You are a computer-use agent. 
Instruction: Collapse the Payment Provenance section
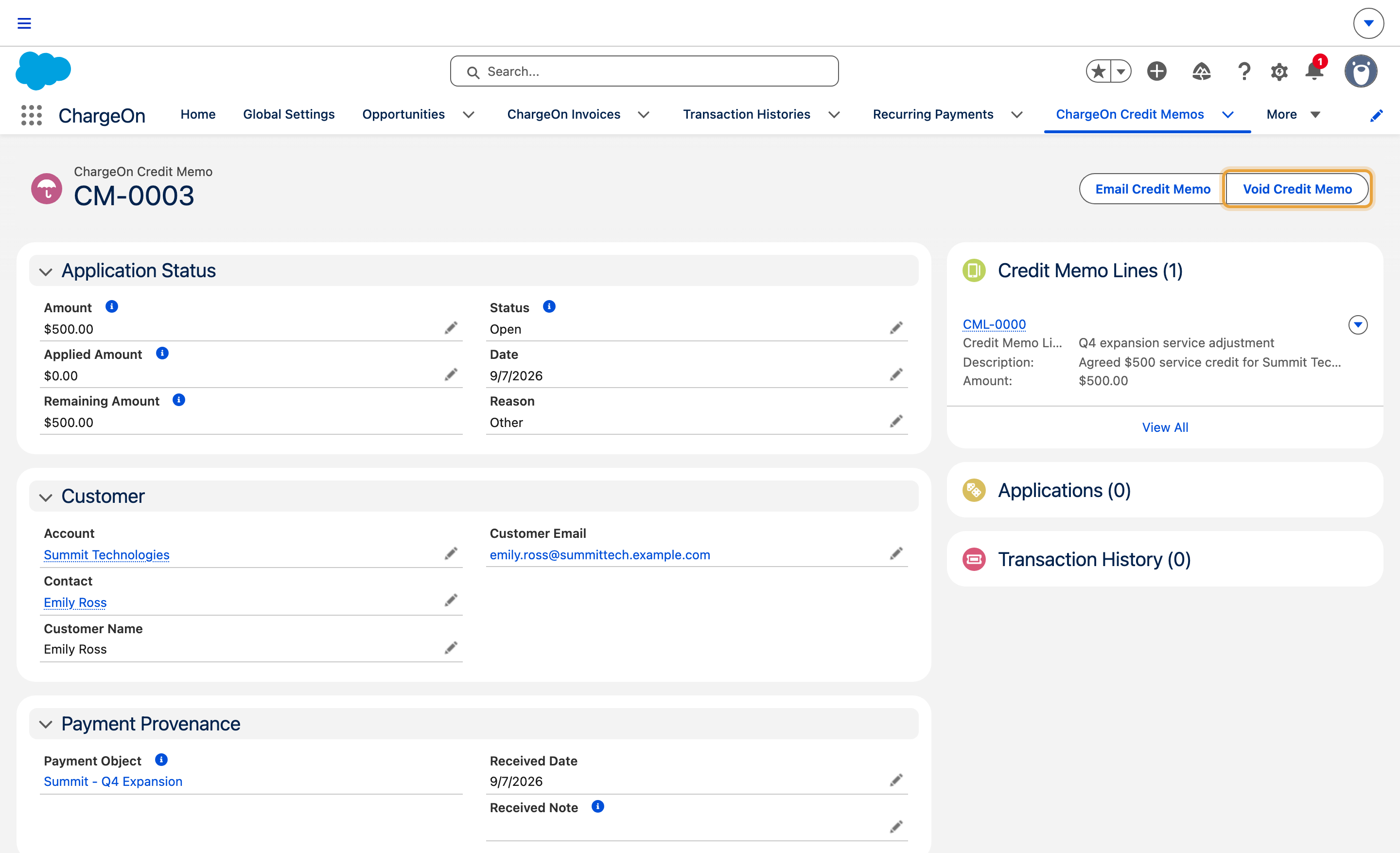(x=46, y=724)
